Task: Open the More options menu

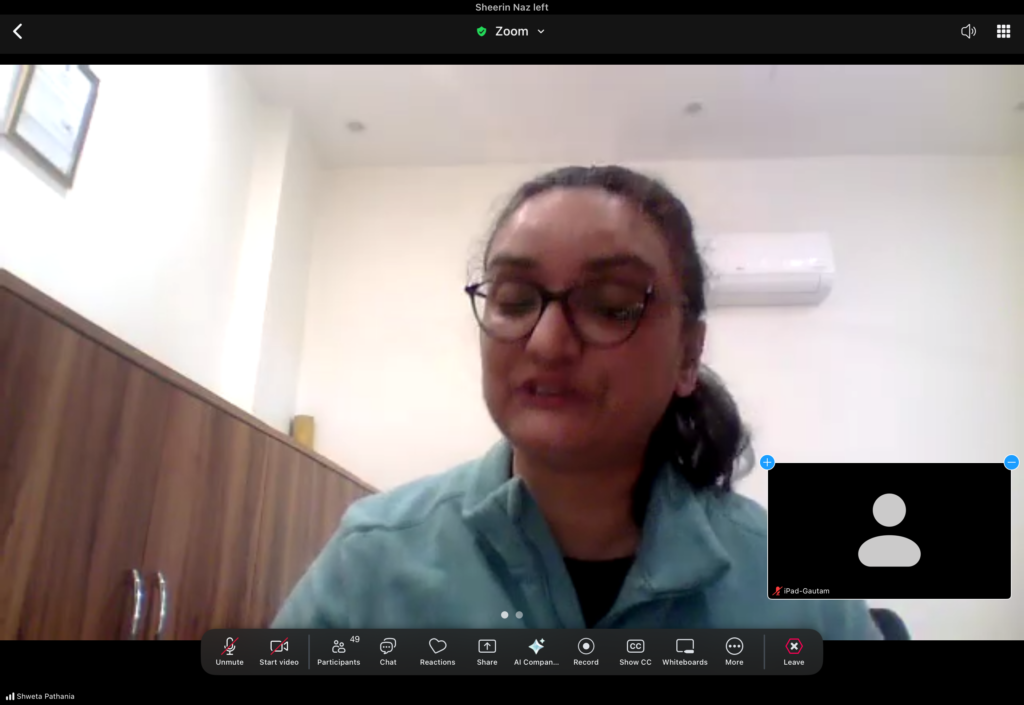Action: click(734, 651)
